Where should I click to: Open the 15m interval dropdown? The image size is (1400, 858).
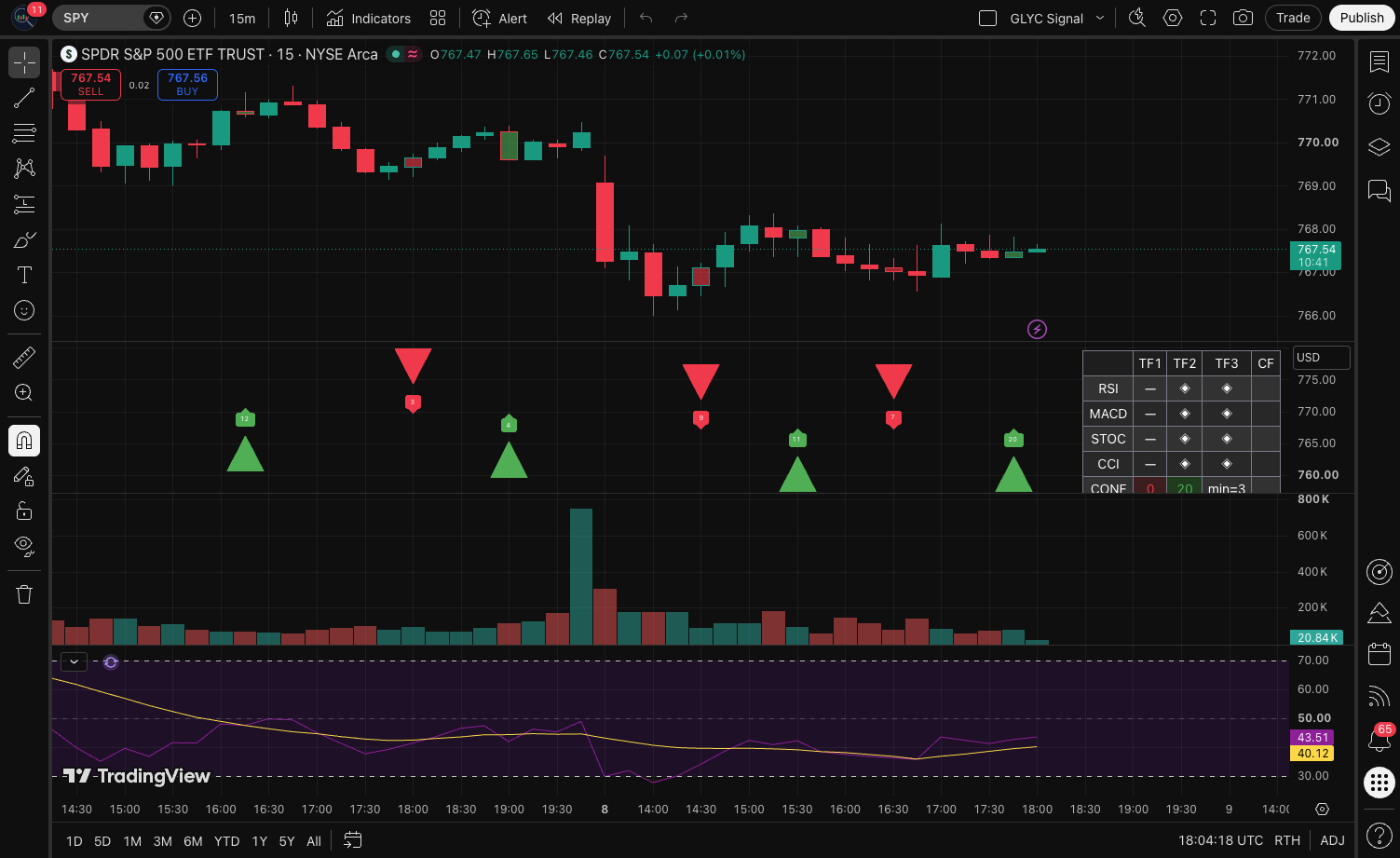(x=242, y=18)
